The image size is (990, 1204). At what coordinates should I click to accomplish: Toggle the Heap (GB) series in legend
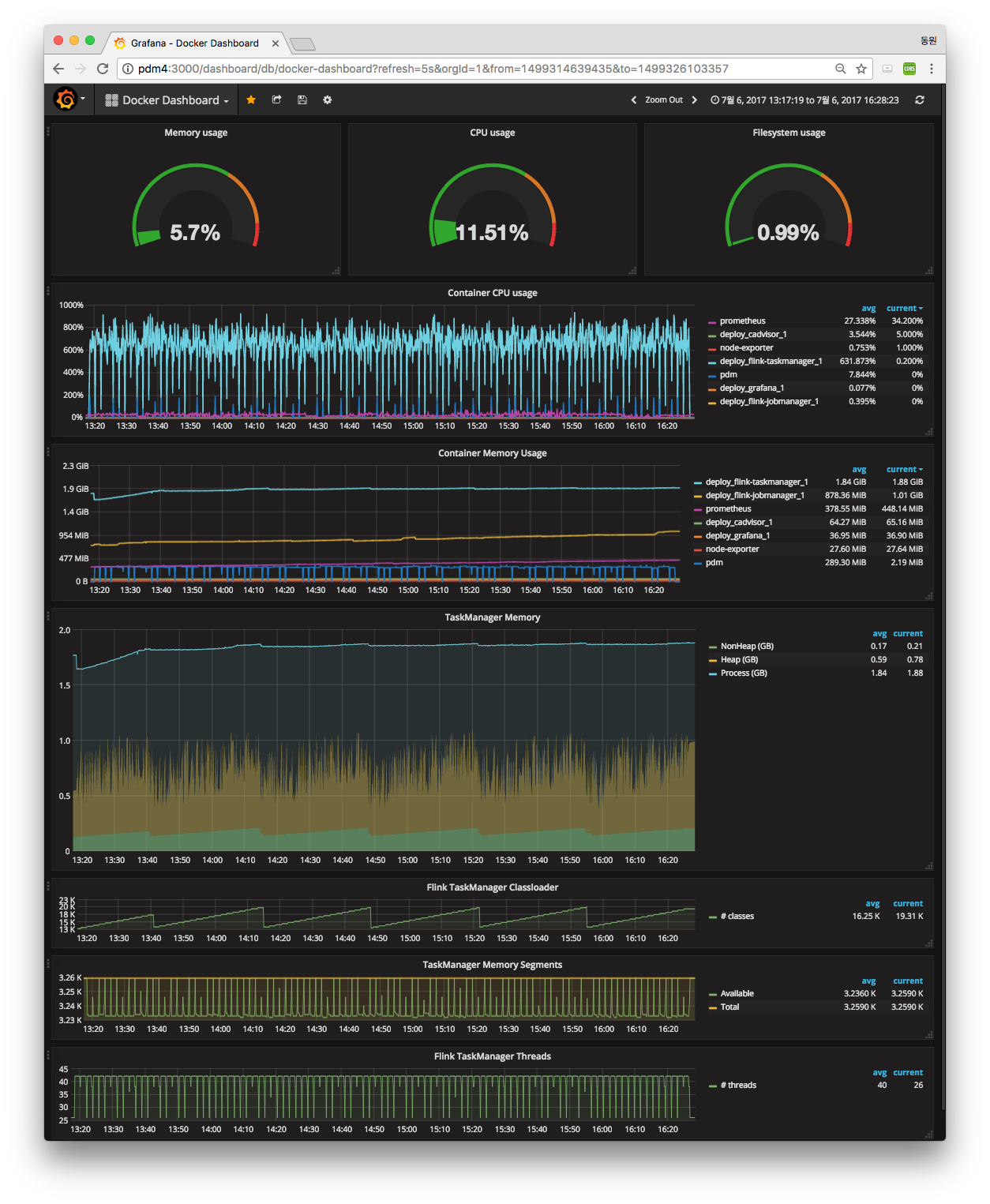(x=739, y=660)
